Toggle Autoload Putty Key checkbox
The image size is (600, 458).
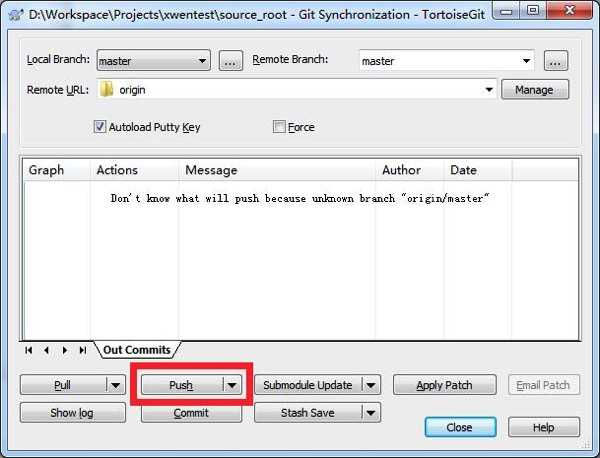[x=99, y=127]
